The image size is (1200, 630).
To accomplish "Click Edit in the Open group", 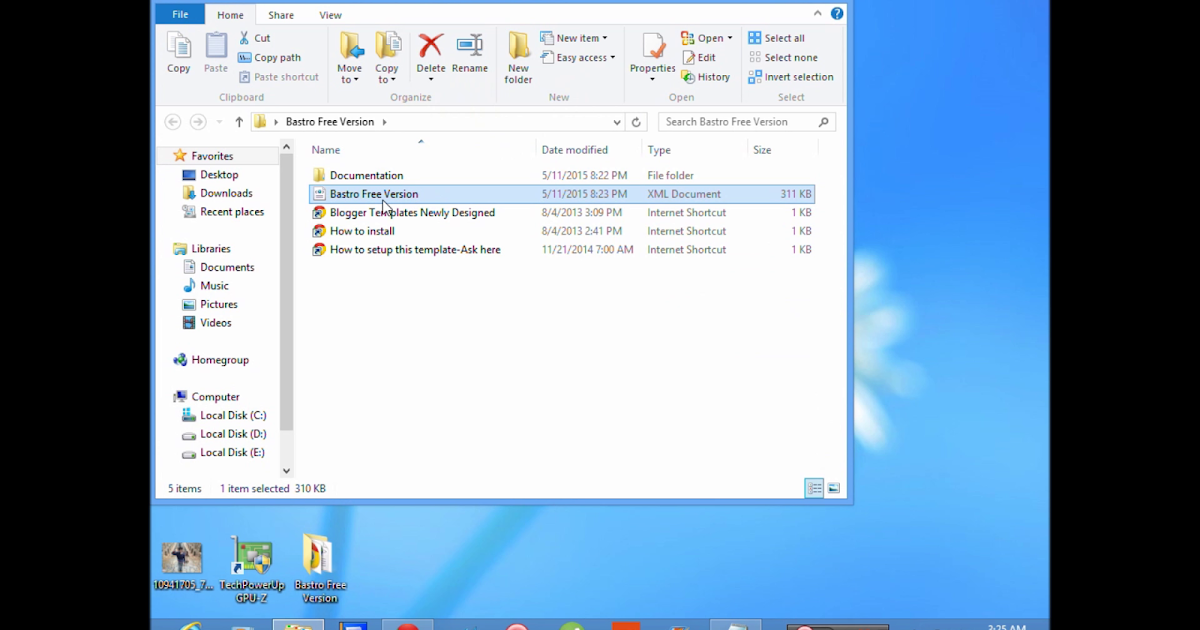I will tap(698, 57).
